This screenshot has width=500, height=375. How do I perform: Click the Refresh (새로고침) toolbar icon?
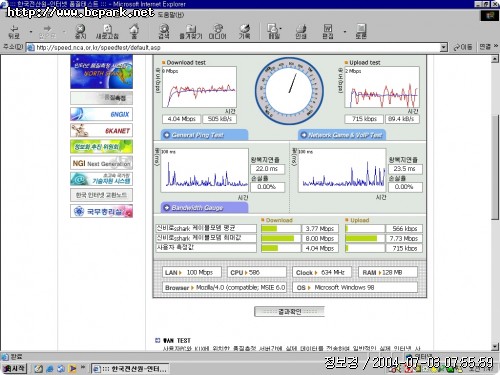pyautogui.click(x=107, y=32)
